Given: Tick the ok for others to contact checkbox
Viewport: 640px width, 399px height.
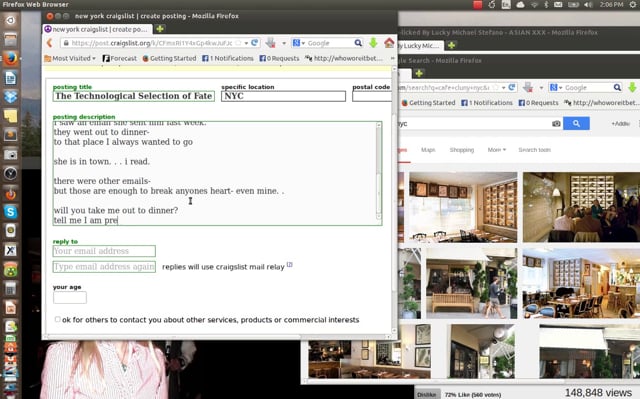Looking at the screenshot, I should point(58,319).
